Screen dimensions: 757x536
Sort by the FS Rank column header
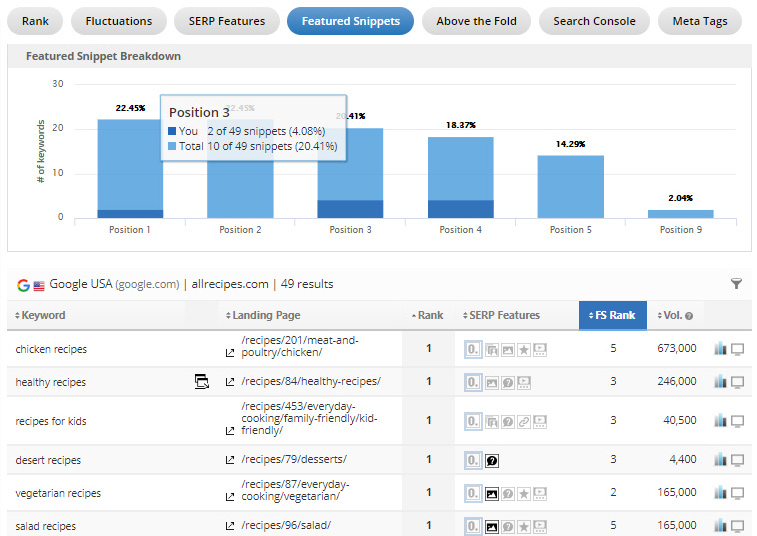click(613, 315)
